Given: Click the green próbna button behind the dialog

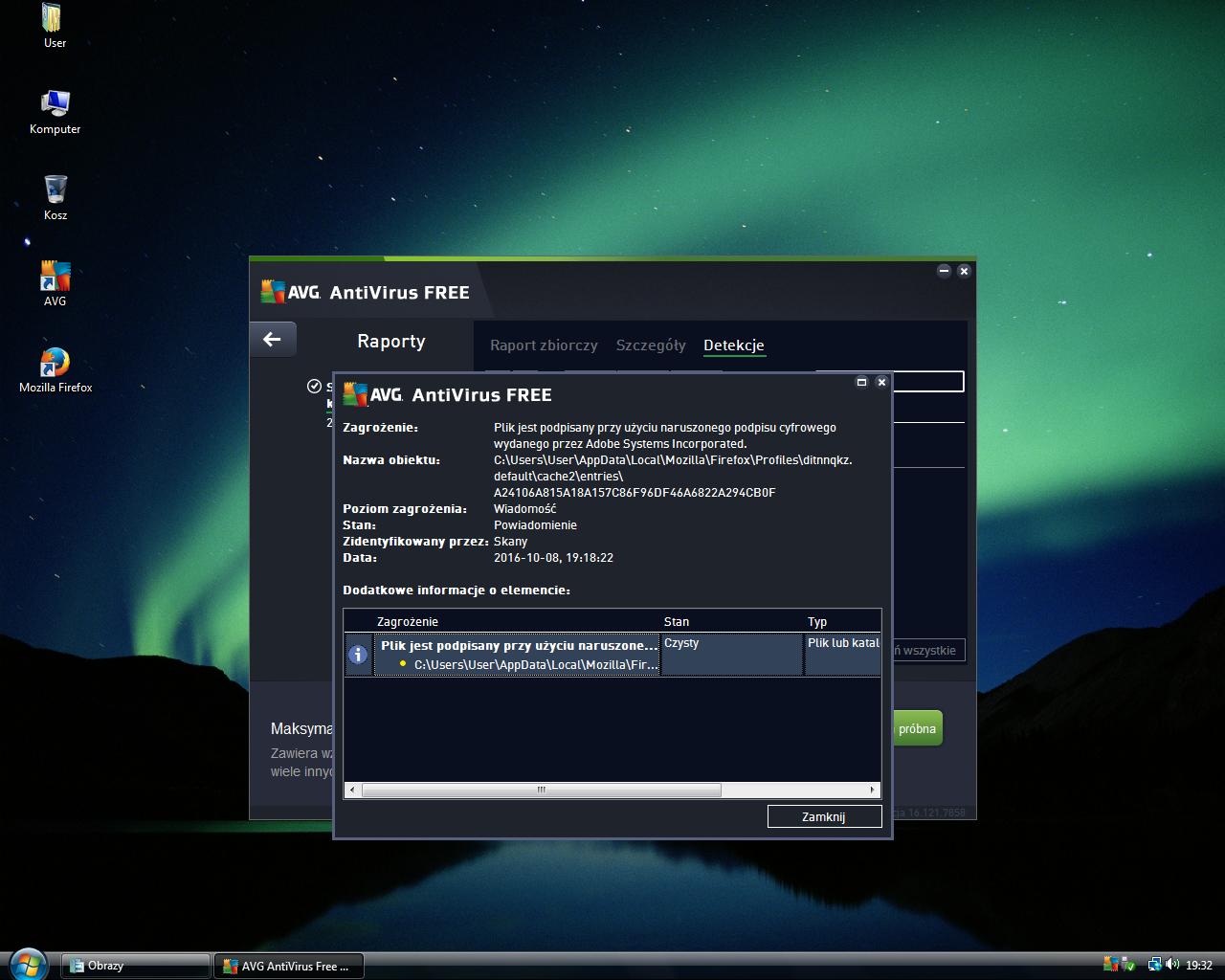Looking at the screenshot, I should 917,728.
